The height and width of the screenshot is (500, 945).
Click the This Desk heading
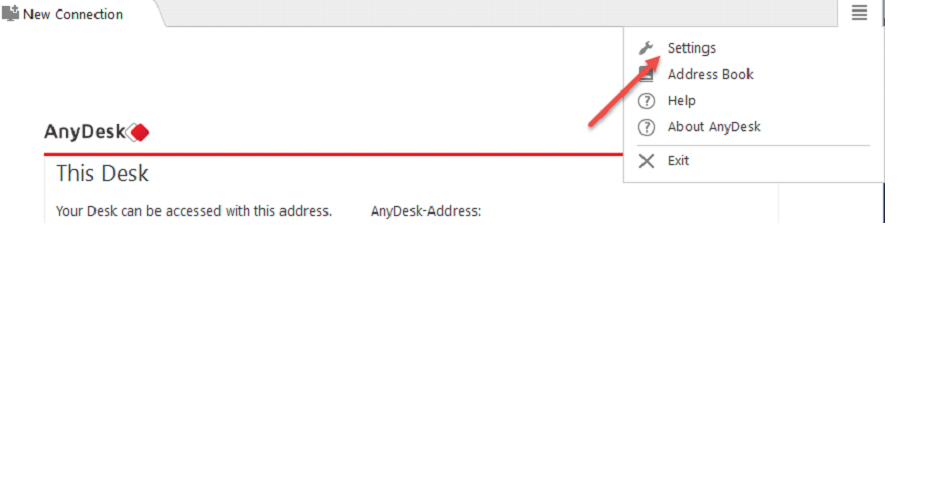(x=102, y=174)
